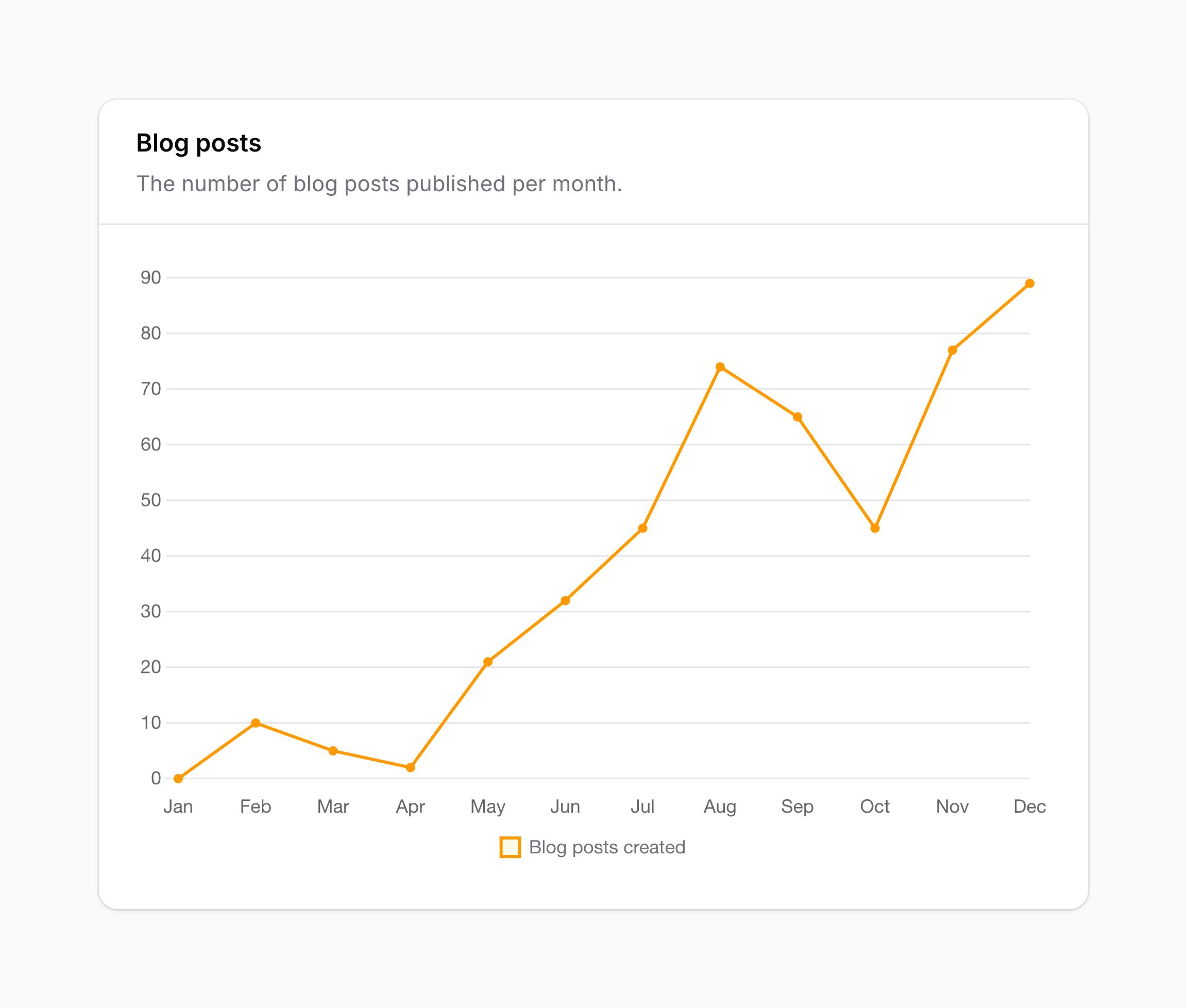
Task: Click the Mar data point on the chart
Action: point(333,750)
